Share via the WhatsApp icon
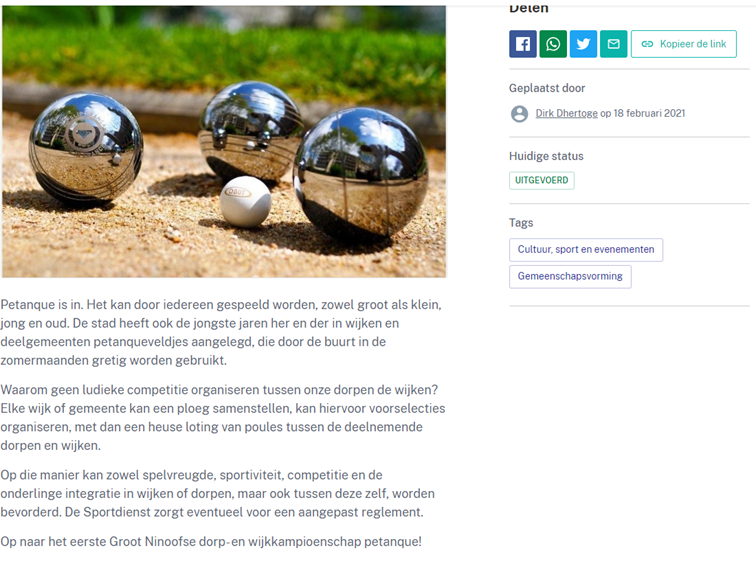This screenshot has height=568, width=756. pos(553,44)
